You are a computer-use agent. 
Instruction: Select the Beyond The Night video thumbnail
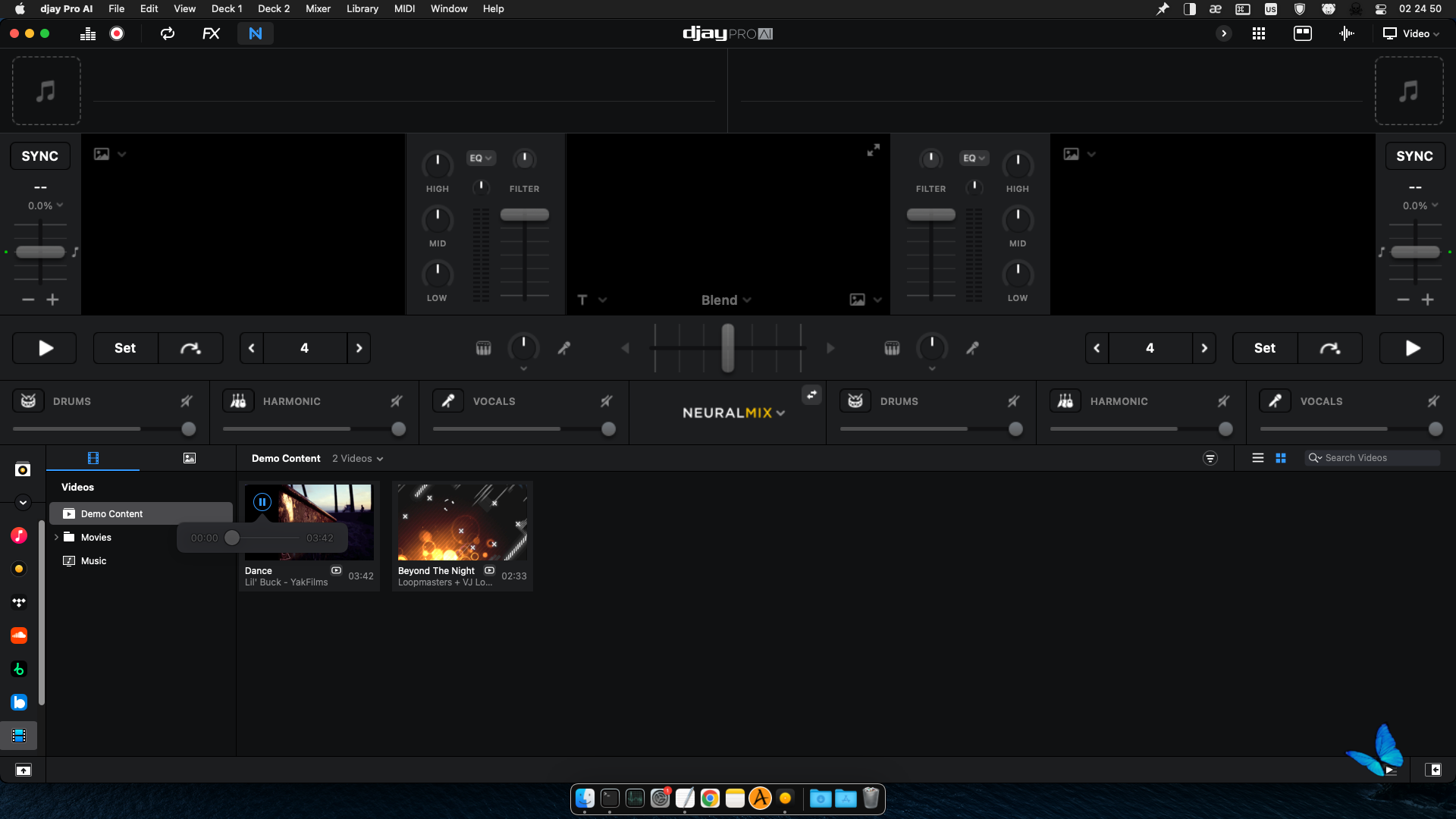pyautogui.click(x=463, y=522)
